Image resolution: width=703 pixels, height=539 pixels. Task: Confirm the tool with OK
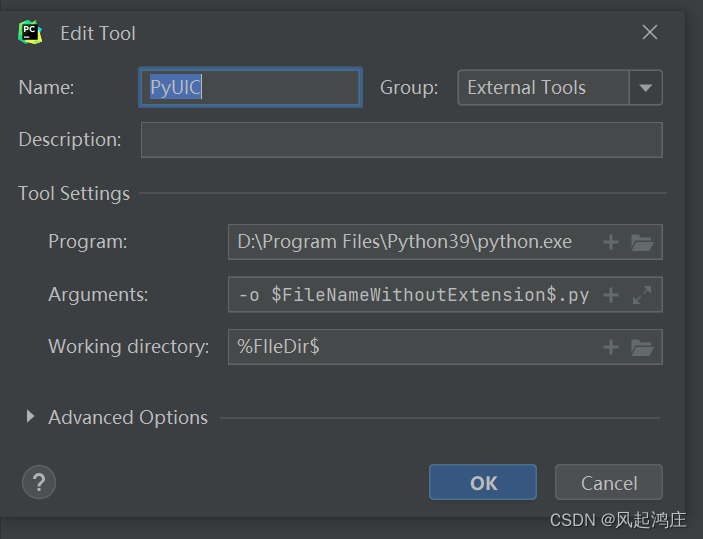483,483
